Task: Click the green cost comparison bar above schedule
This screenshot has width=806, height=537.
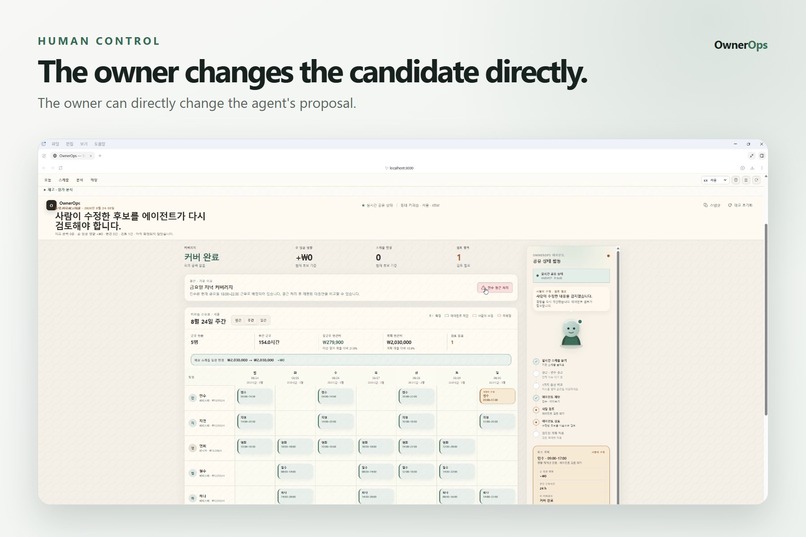Action: pyautogui.click(x=351, y=360)
